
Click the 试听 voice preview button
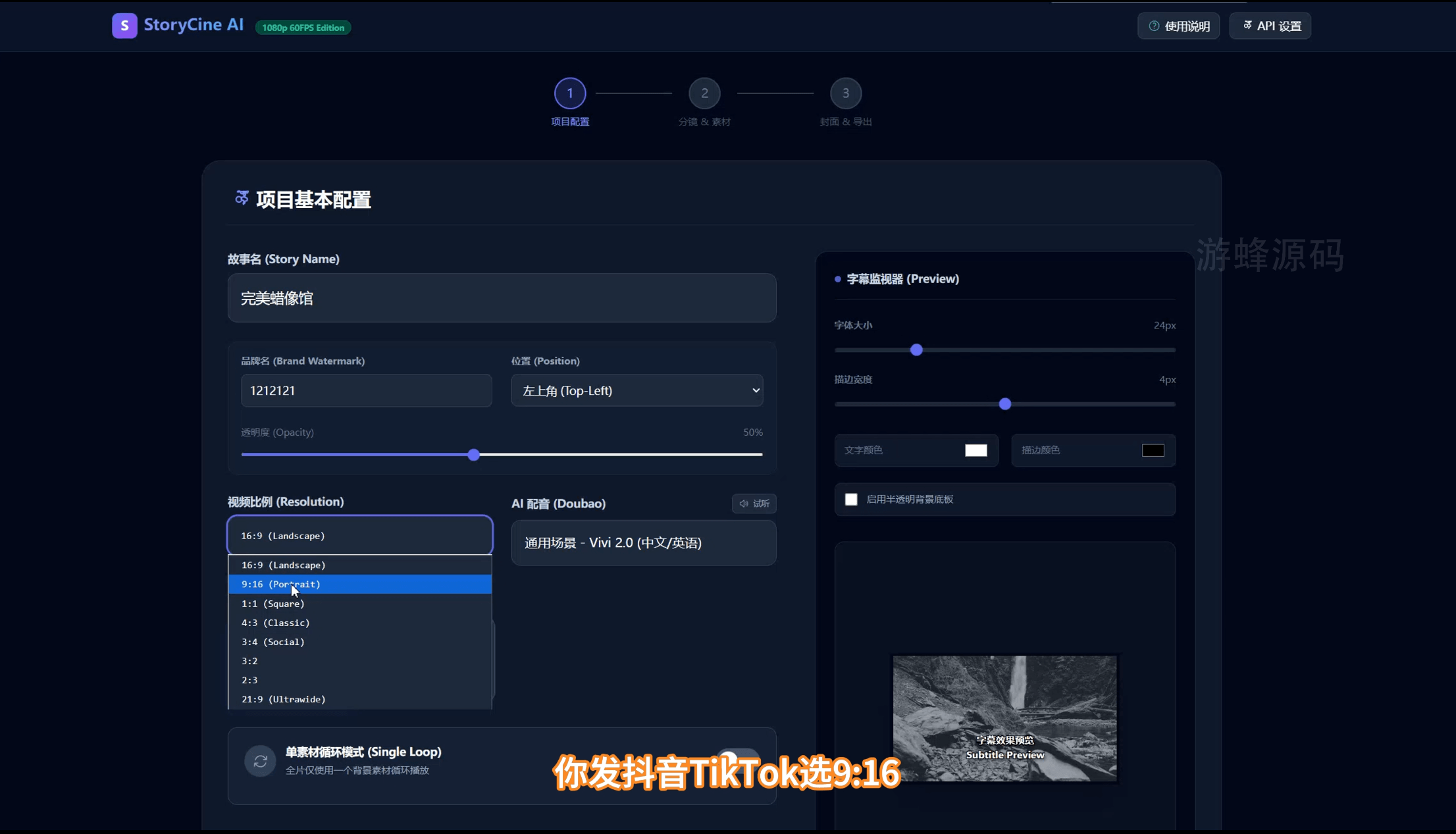754,504
